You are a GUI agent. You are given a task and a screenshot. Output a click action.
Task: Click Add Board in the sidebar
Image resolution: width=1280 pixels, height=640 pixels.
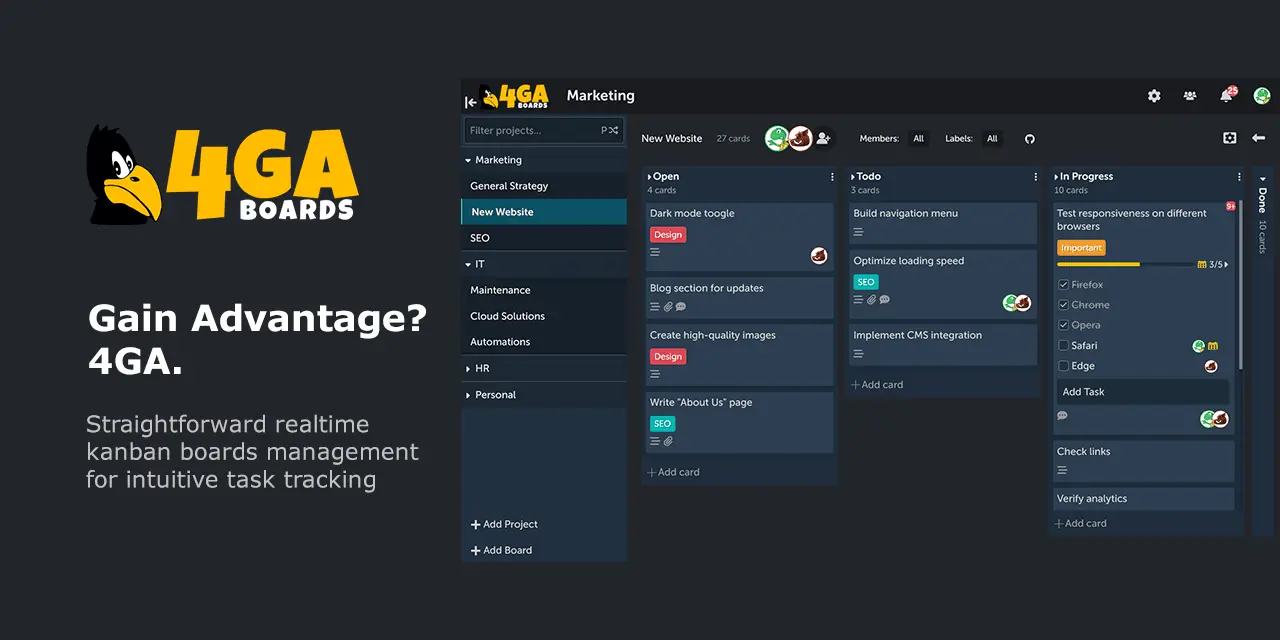[501, 550]
